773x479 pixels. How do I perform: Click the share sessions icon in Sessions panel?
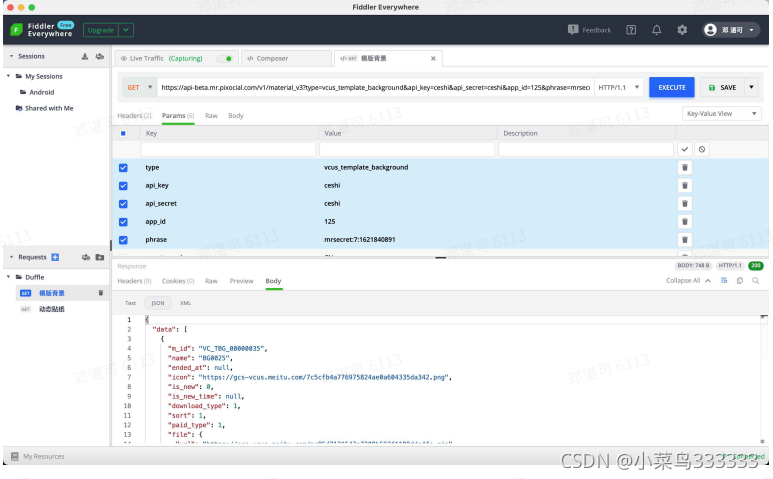tap(100, 56)
